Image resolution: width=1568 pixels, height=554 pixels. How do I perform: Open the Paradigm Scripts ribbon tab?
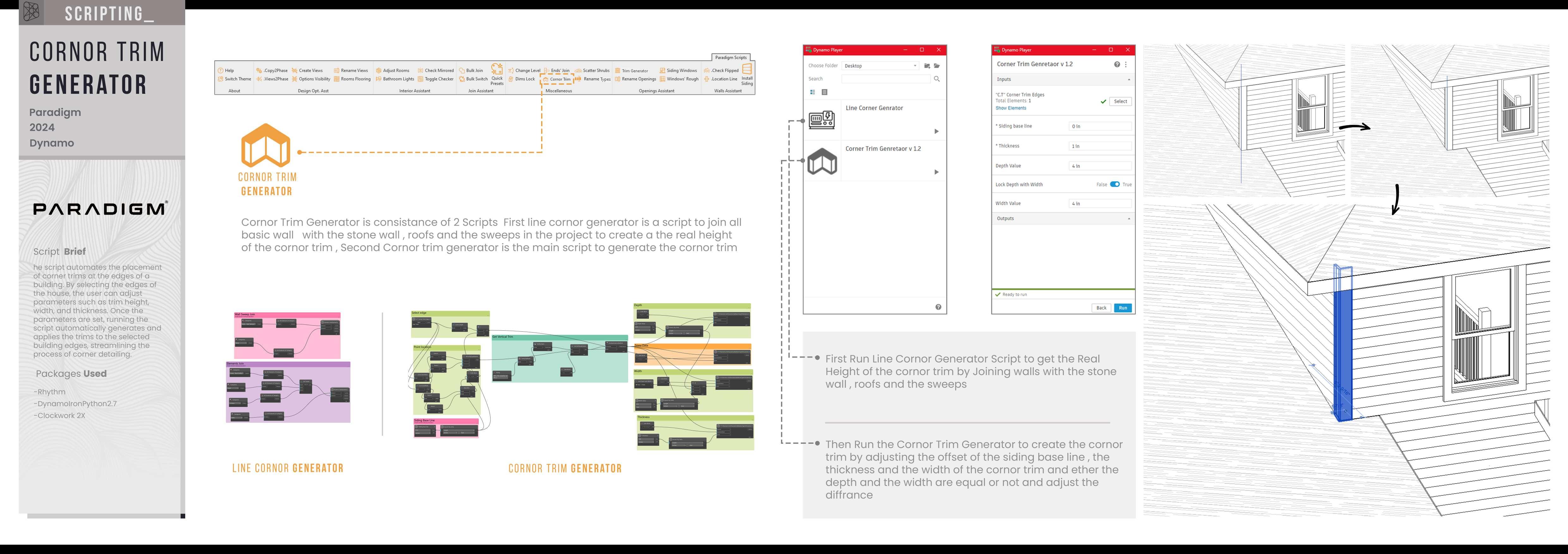click(730, 57)
